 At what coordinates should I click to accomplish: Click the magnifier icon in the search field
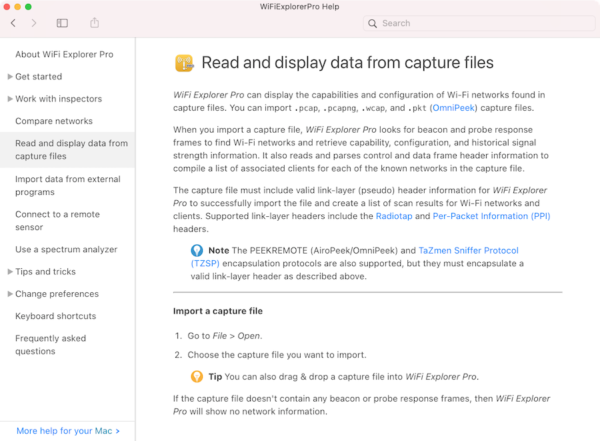pyautogui.click(x=372, y=23)
